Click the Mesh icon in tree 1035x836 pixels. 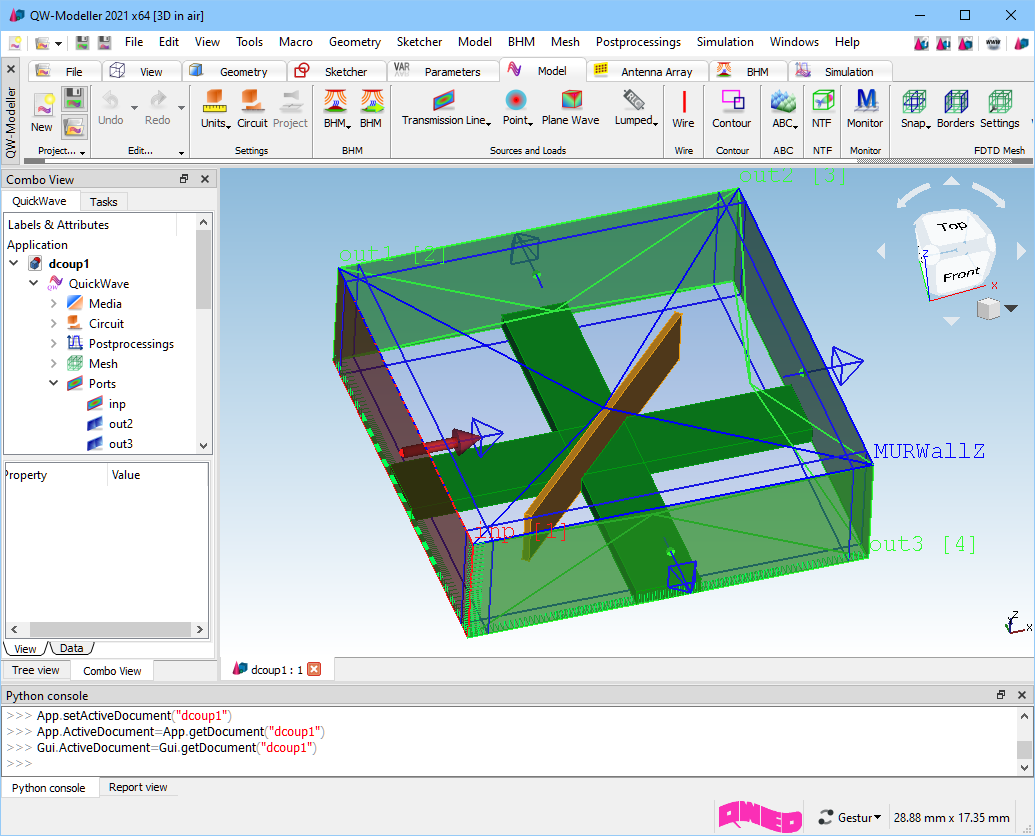(75, 364)
